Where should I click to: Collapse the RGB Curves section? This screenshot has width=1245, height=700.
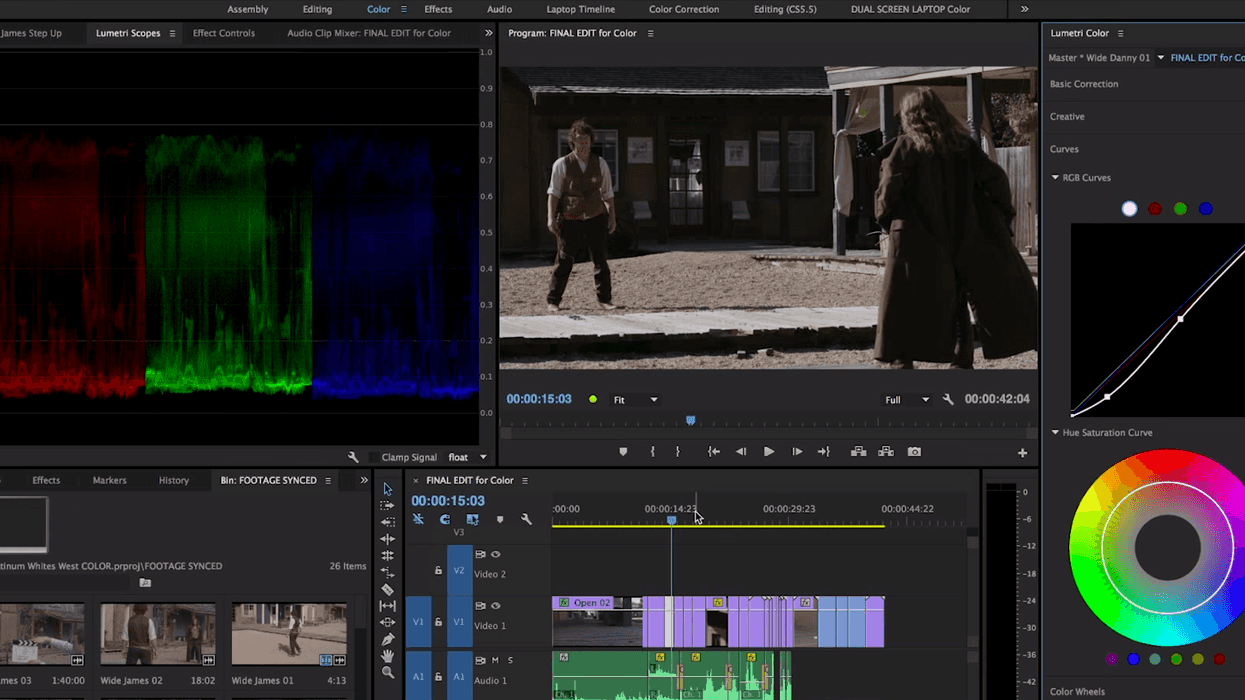(x=1055, y=178)
